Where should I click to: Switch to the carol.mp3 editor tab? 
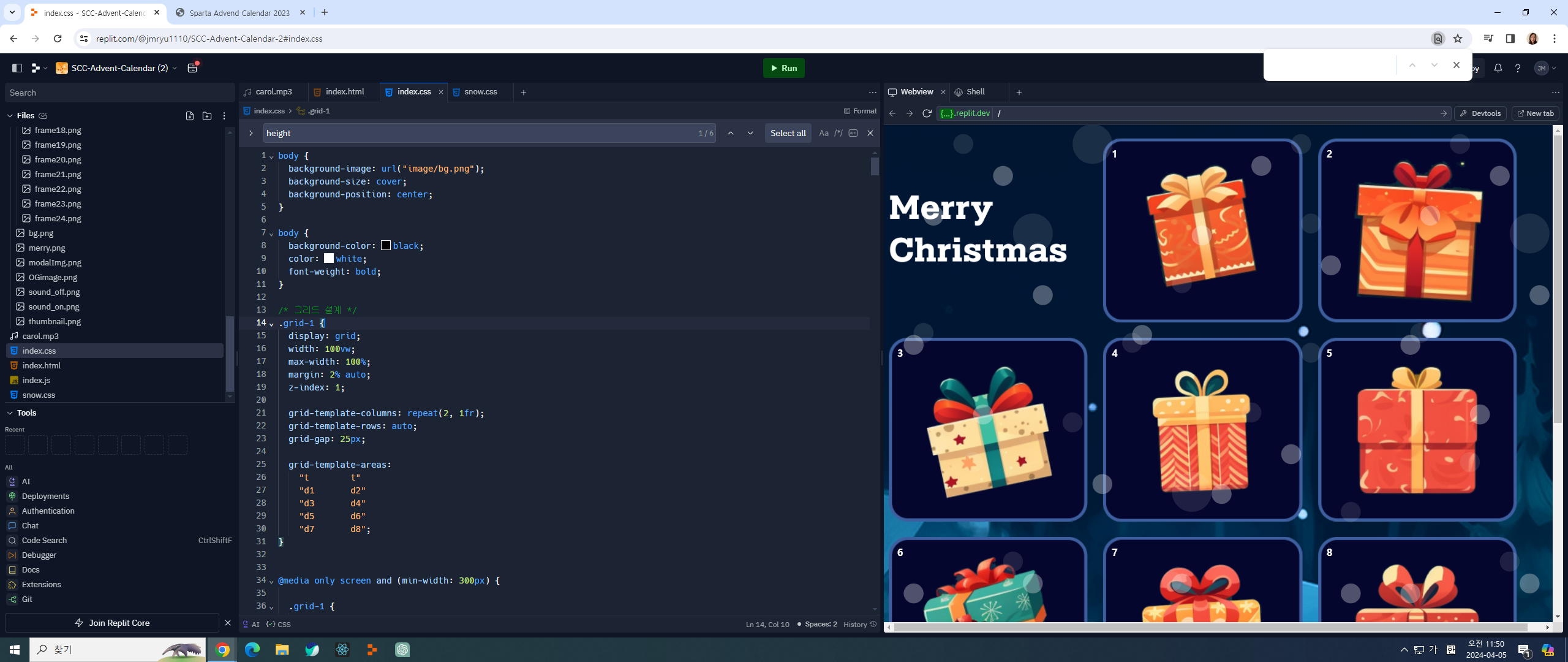click(274, 92)
